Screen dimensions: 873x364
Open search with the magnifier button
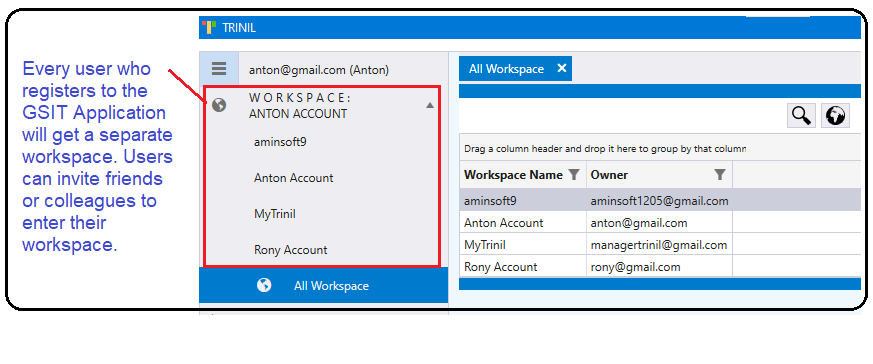click(801, 116)
